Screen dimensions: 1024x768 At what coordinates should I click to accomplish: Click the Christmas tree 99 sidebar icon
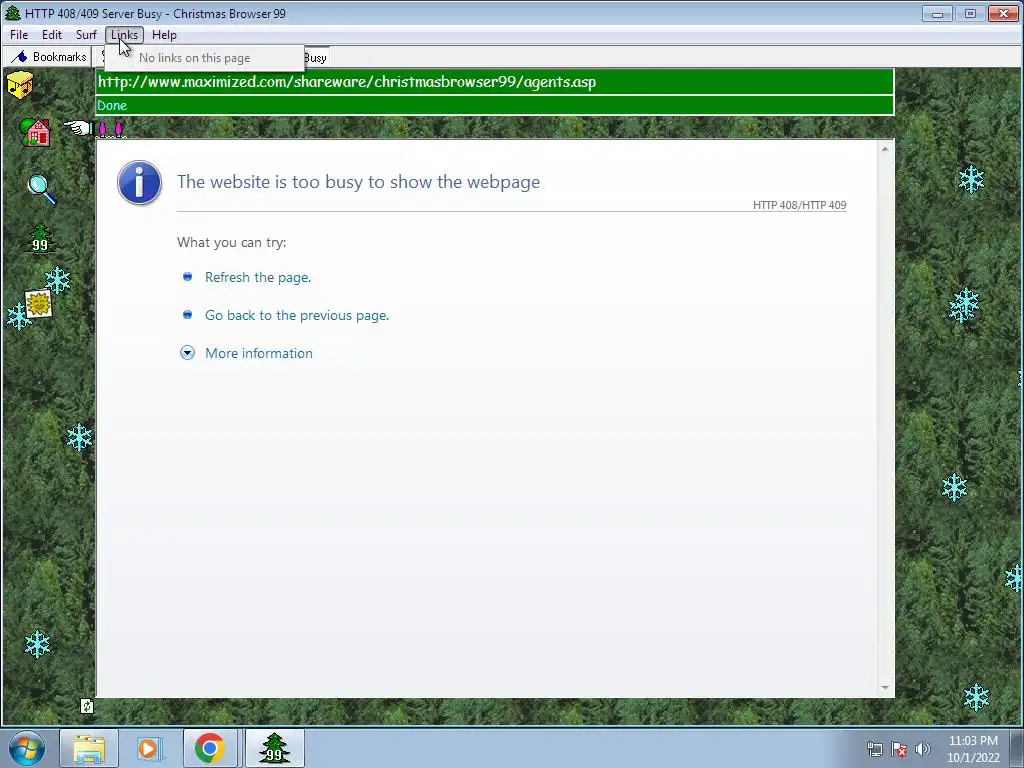pos(40,239)
